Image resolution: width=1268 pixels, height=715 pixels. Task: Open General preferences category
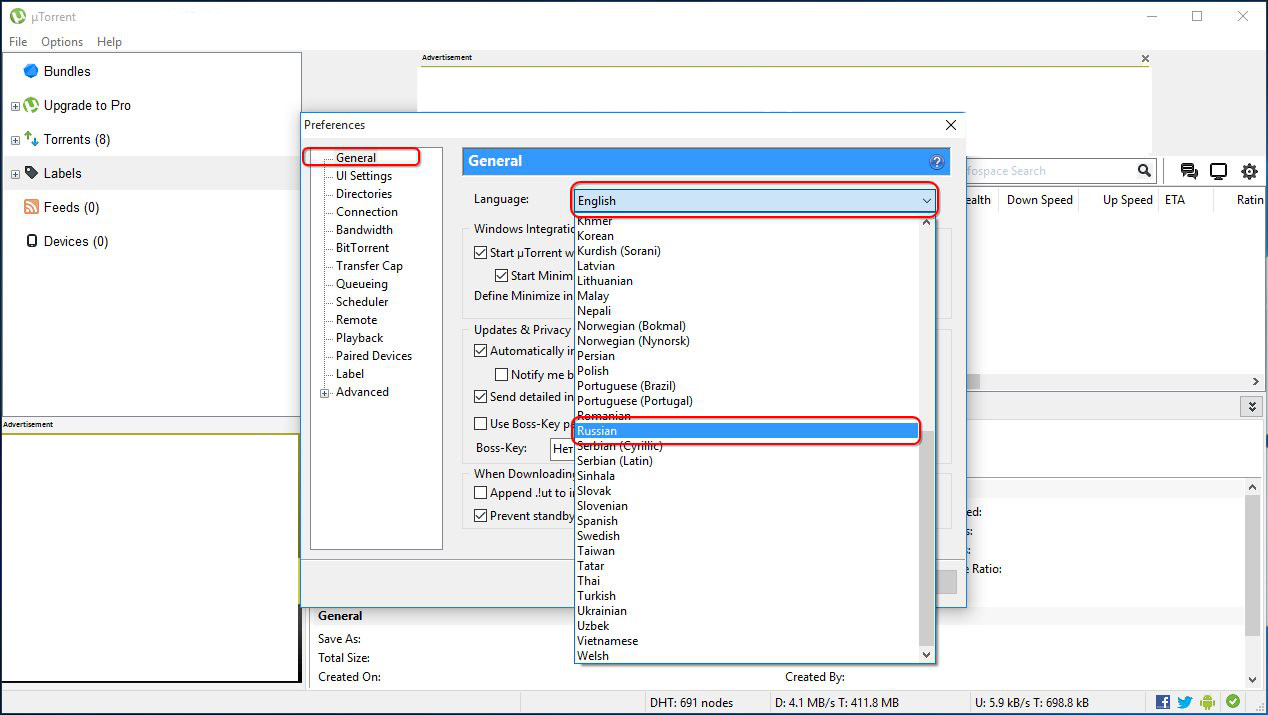[356, 158]
